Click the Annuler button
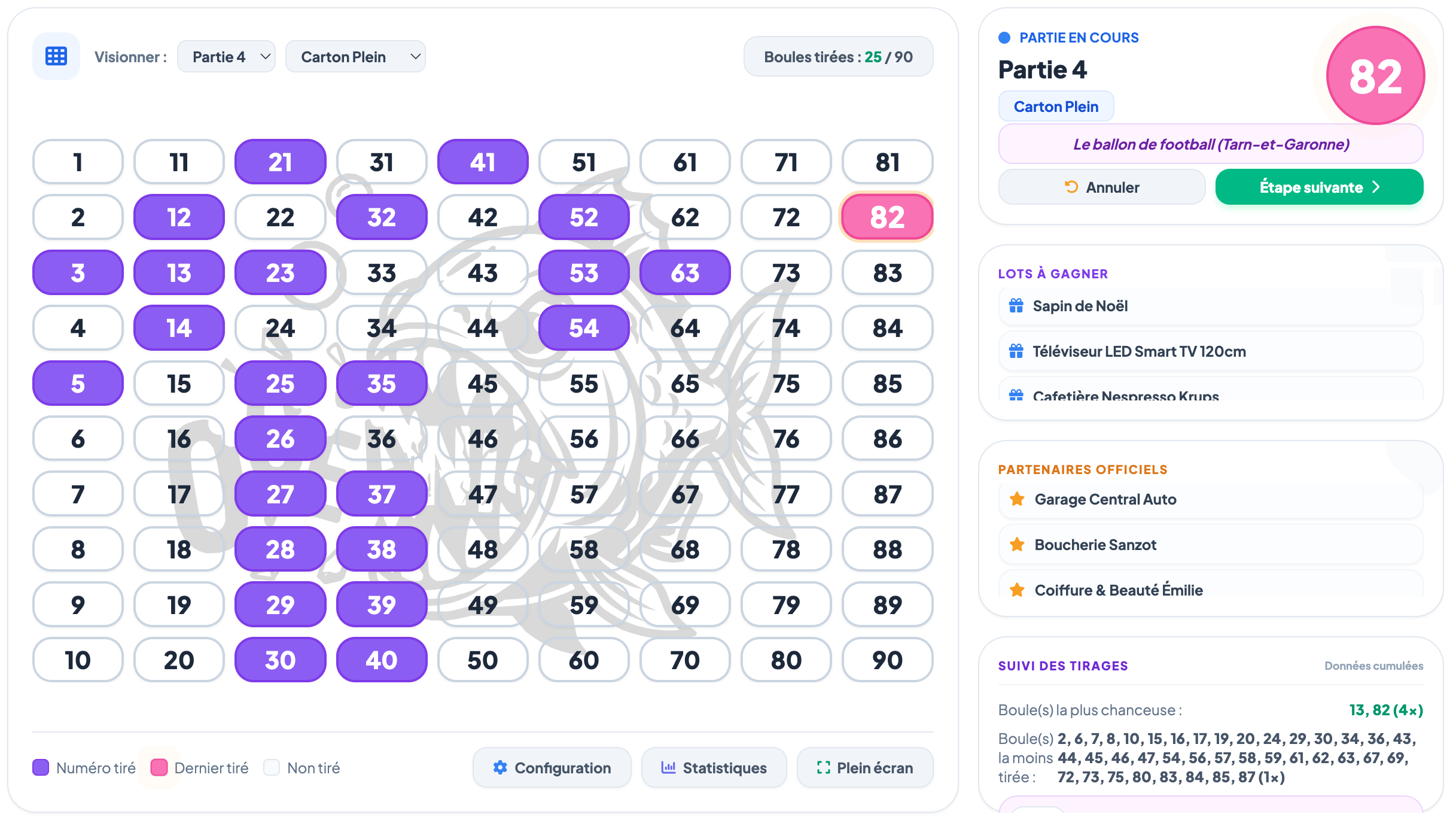Image resolution: width=1456 pixels, height=820 pixels. tap(1102, 187)
